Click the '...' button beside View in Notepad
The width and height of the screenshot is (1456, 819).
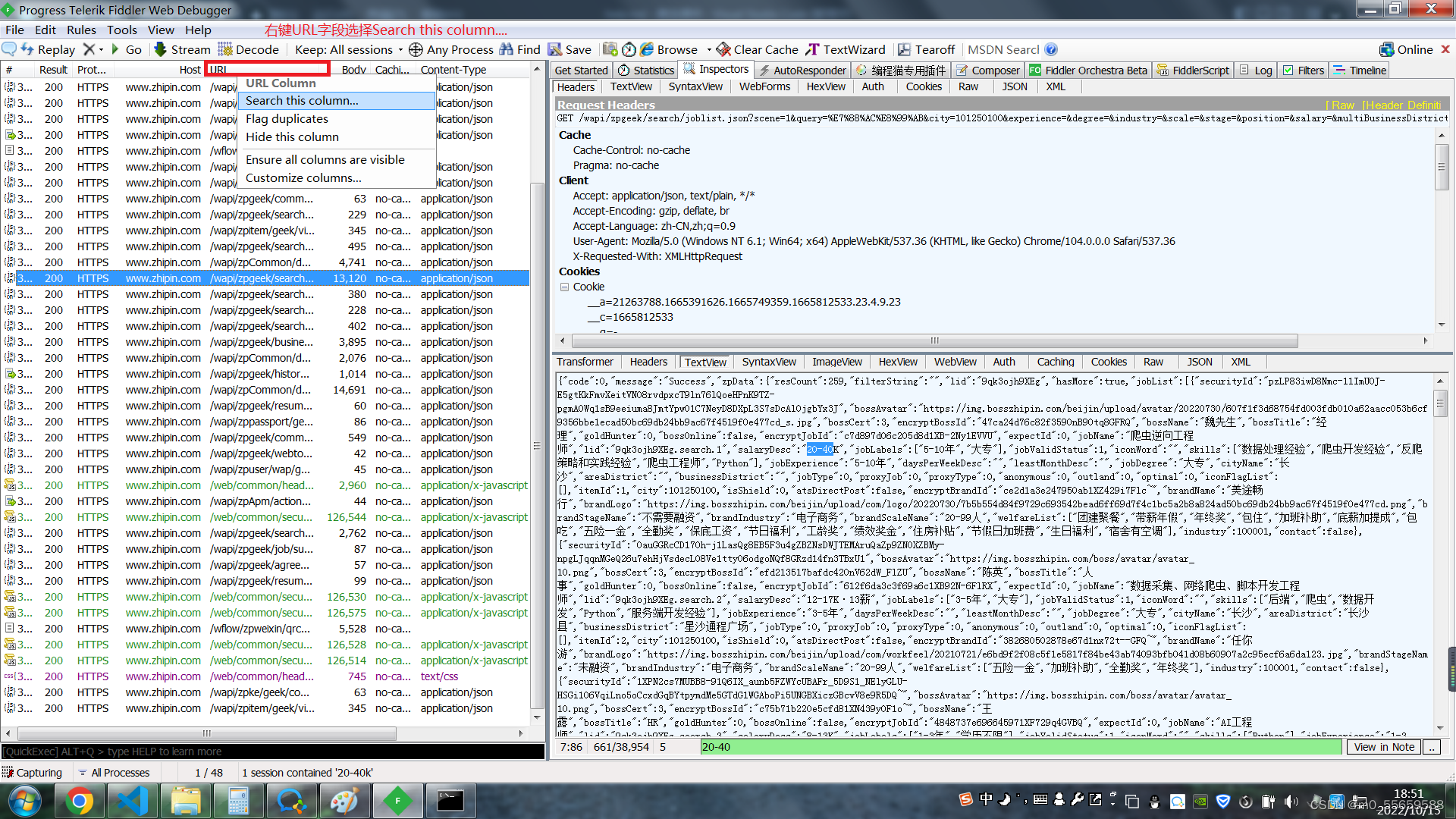coord(1431,747)
